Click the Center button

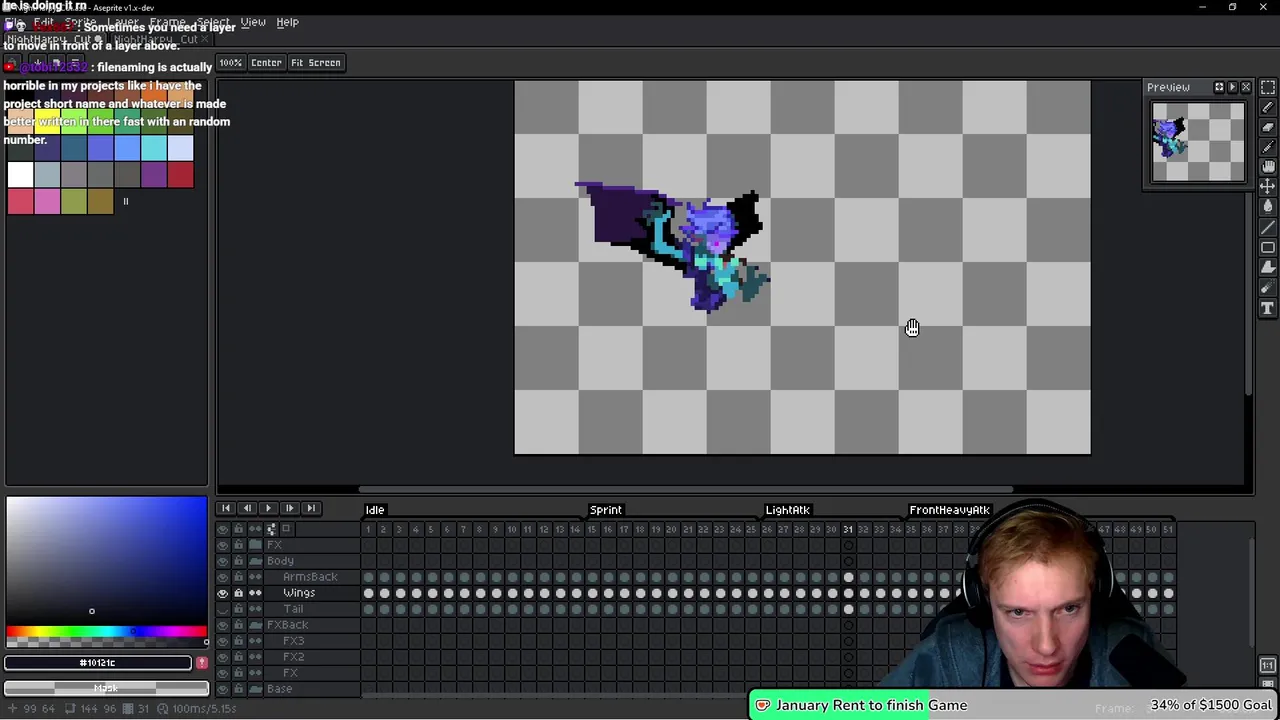tap(266, 63)
